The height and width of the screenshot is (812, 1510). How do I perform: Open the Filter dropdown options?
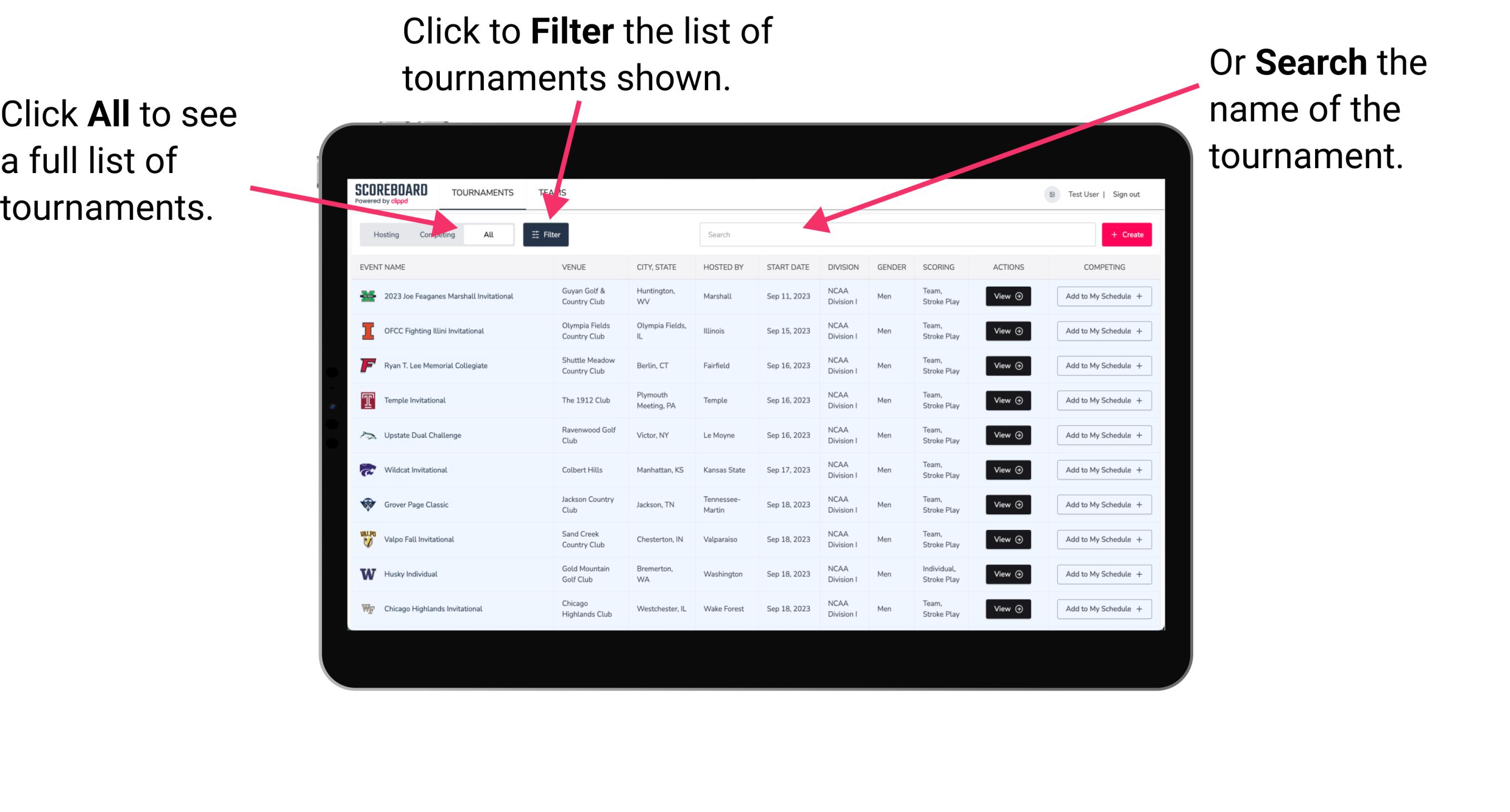pyautogui.click(x=546, y=234)
